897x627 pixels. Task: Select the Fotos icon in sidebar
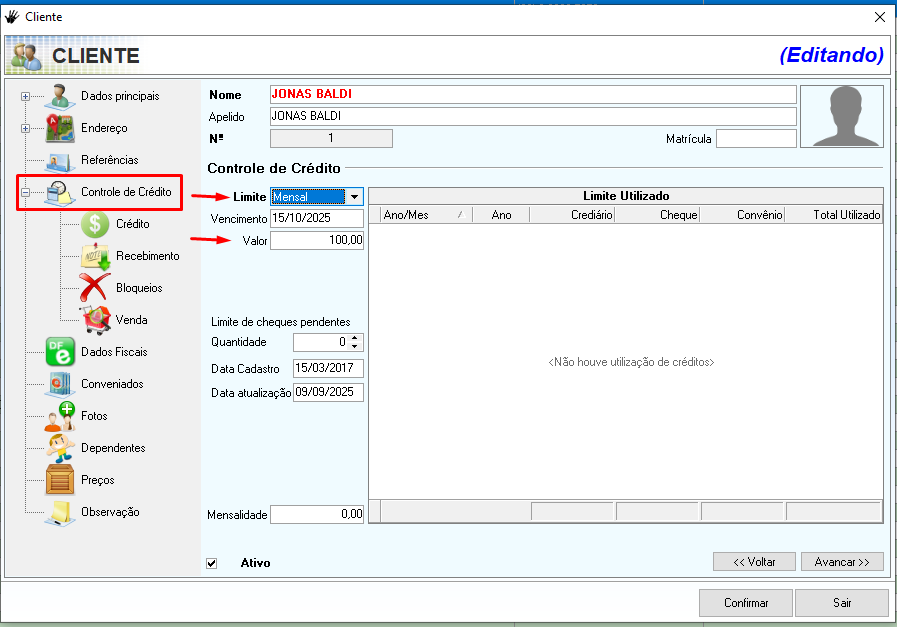[x=60, y=416]
